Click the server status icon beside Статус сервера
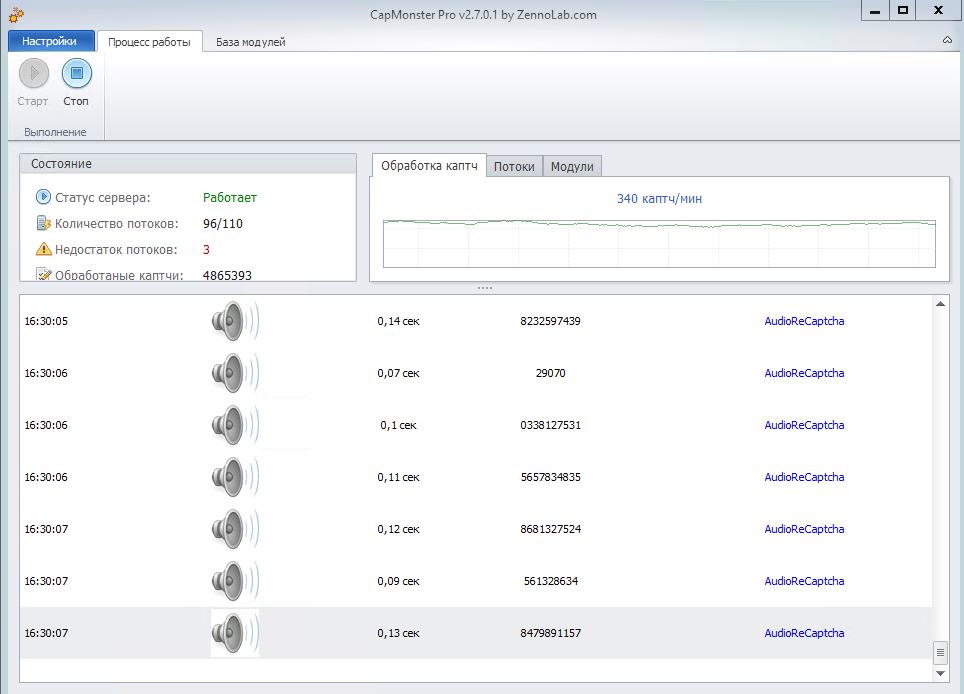 click(43, 197)
